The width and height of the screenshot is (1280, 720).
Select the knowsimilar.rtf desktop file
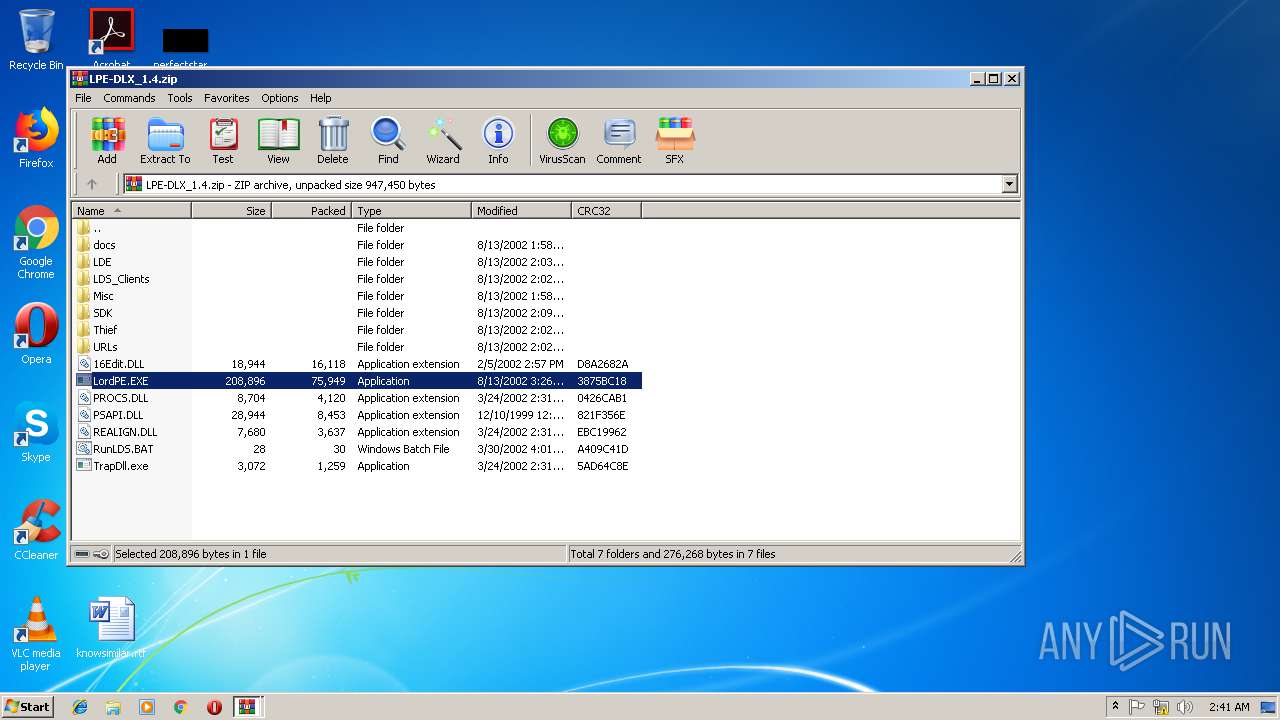tap(111, 628)
